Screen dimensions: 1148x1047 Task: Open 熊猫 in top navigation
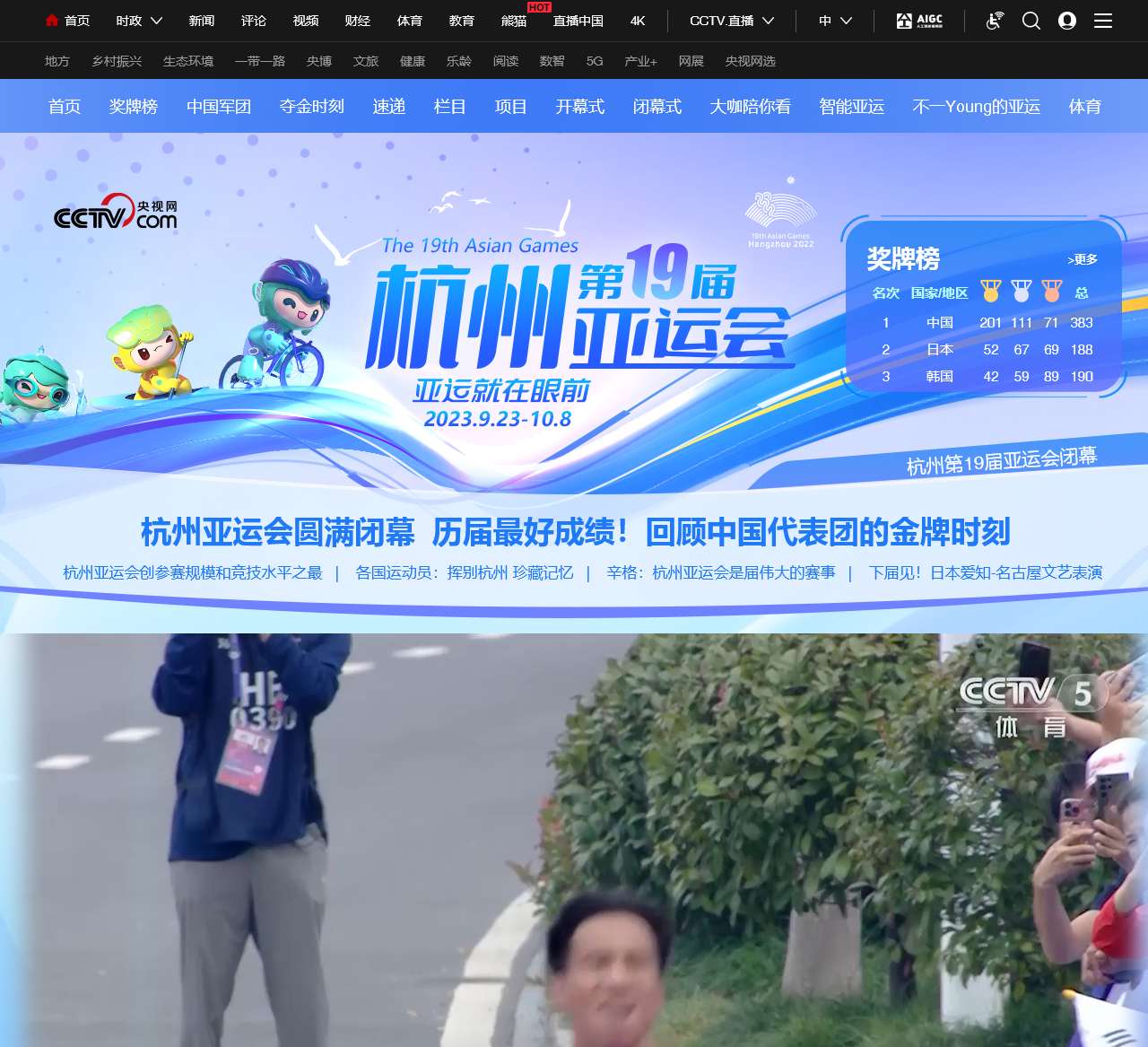click(x=514, y=20)
